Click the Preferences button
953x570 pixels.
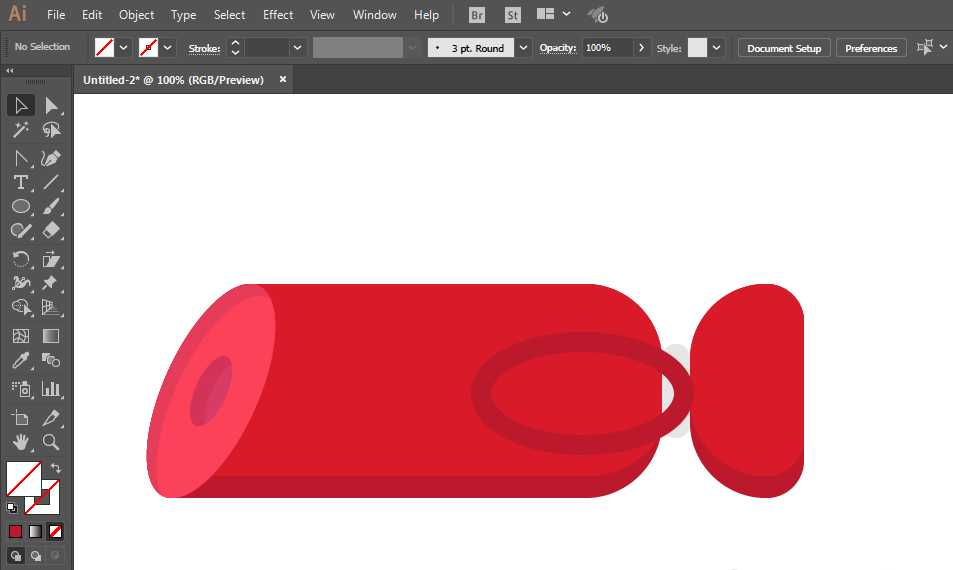[x=871, y=48]
